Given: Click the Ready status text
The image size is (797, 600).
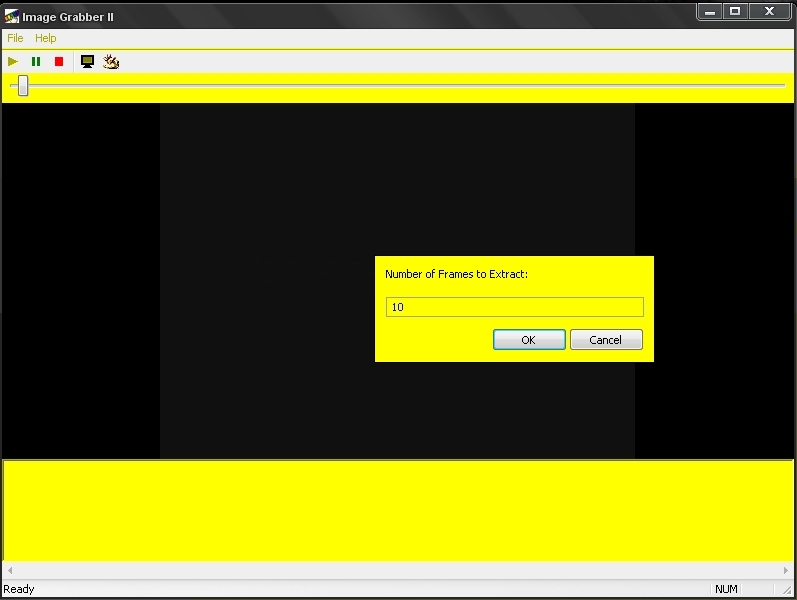Looking at the screenshot, I should tap(19, 589).
